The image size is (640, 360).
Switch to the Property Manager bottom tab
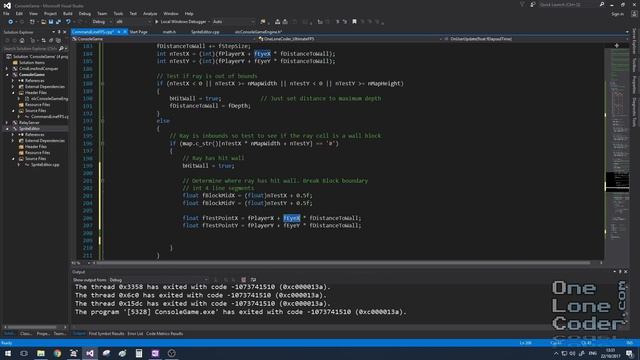tap(43, 333)
